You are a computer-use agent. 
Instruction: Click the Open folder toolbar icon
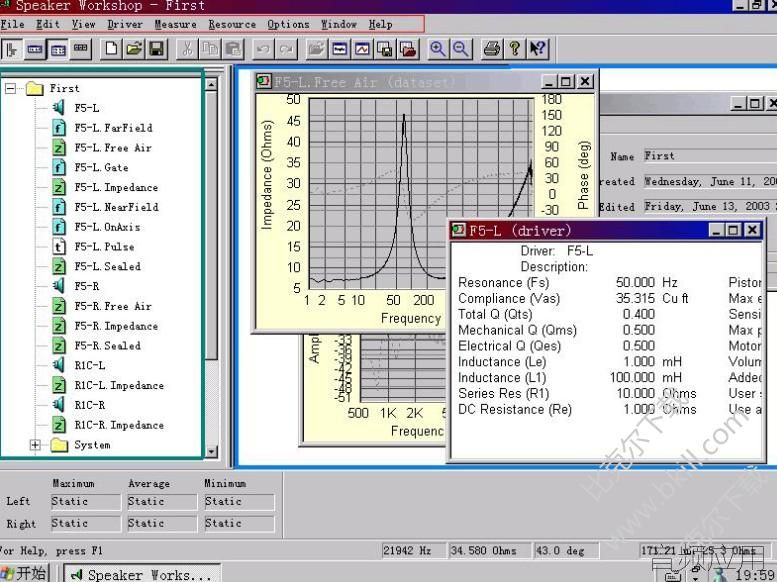(134, 49)
